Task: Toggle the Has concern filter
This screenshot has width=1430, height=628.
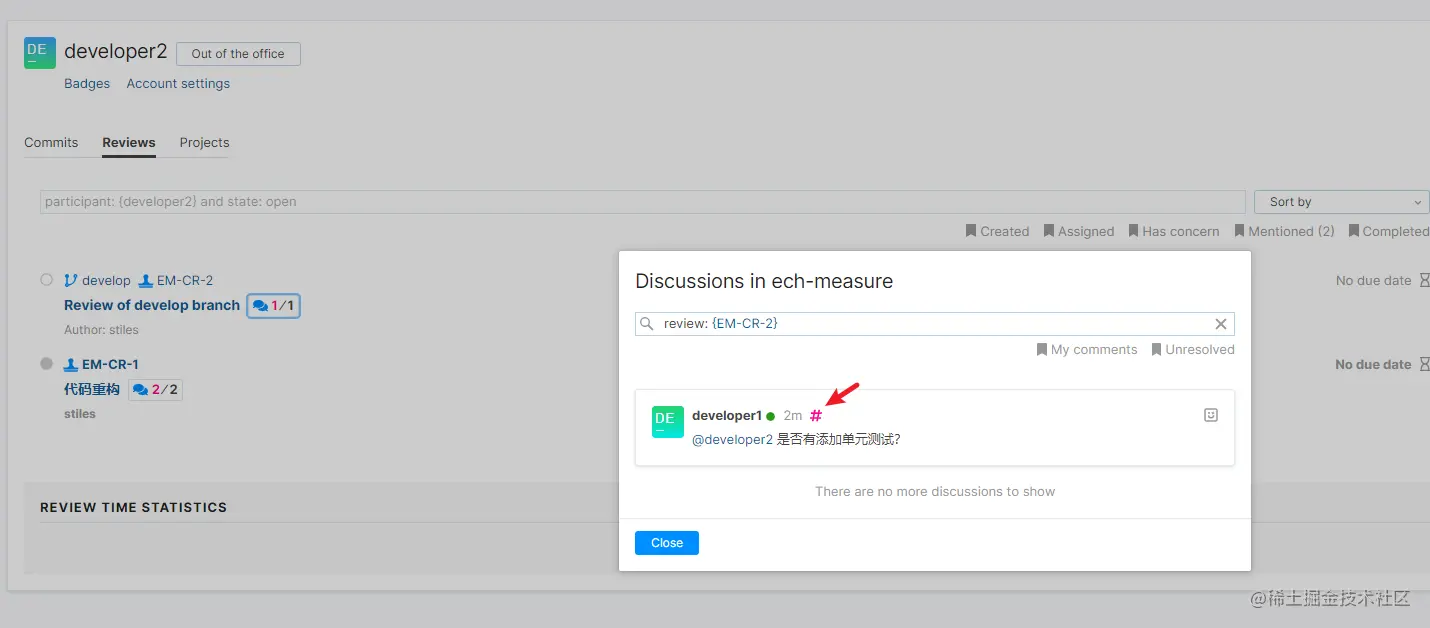Action: point(1174,231)
